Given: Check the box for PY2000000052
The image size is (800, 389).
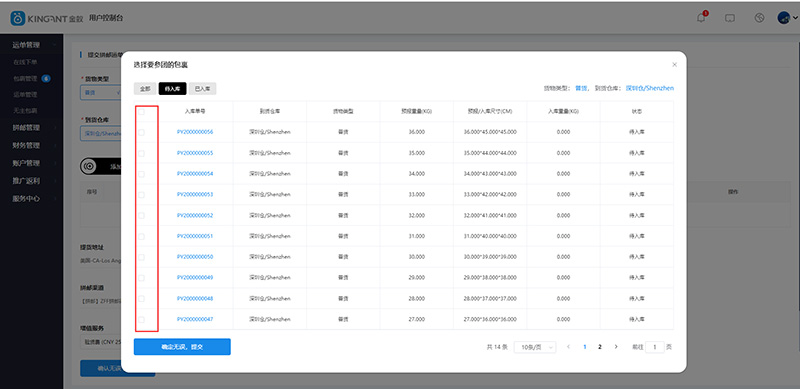Looking at the screenshot, I should pyautogui.click(x=141, y=215).
